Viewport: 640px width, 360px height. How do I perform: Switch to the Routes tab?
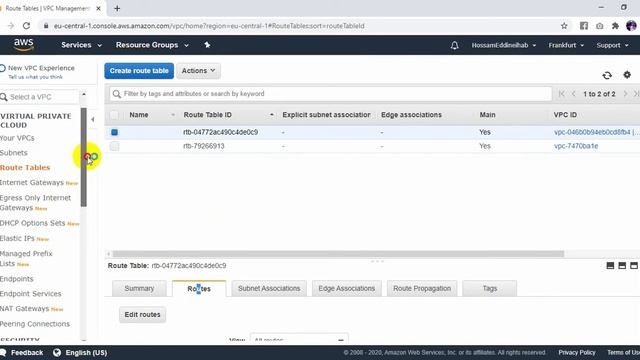click(x=199, y=289)
